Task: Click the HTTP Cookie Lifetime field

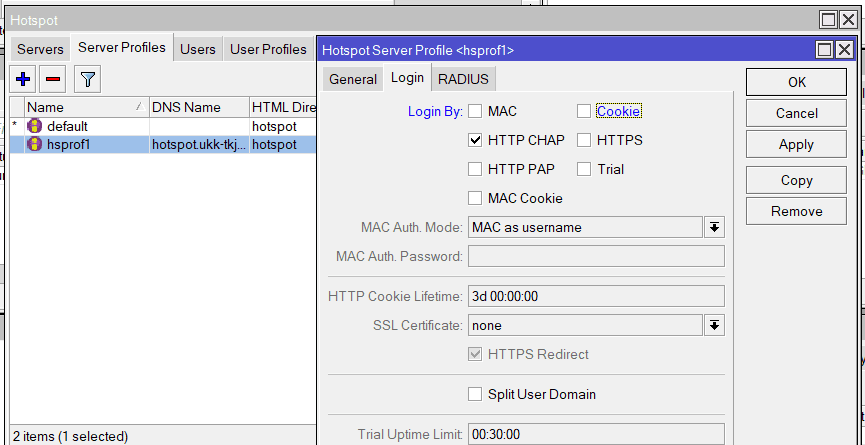Action: 595,296
